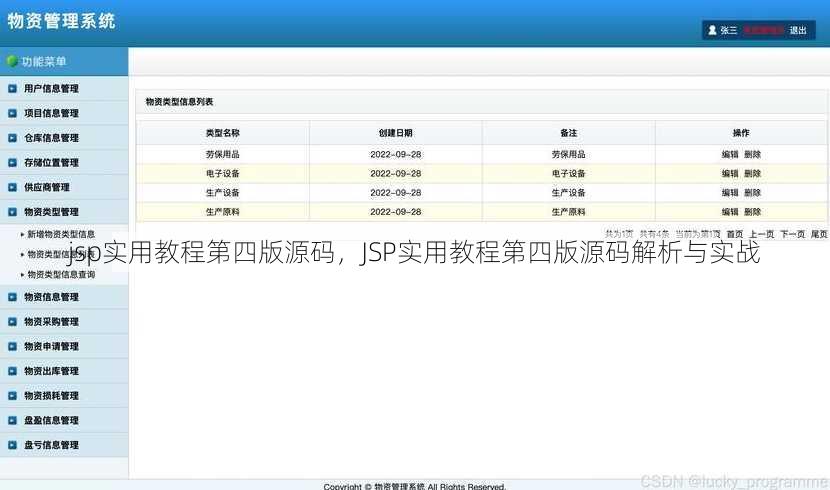Edit the 生产原料 row

tap(730, 212)
